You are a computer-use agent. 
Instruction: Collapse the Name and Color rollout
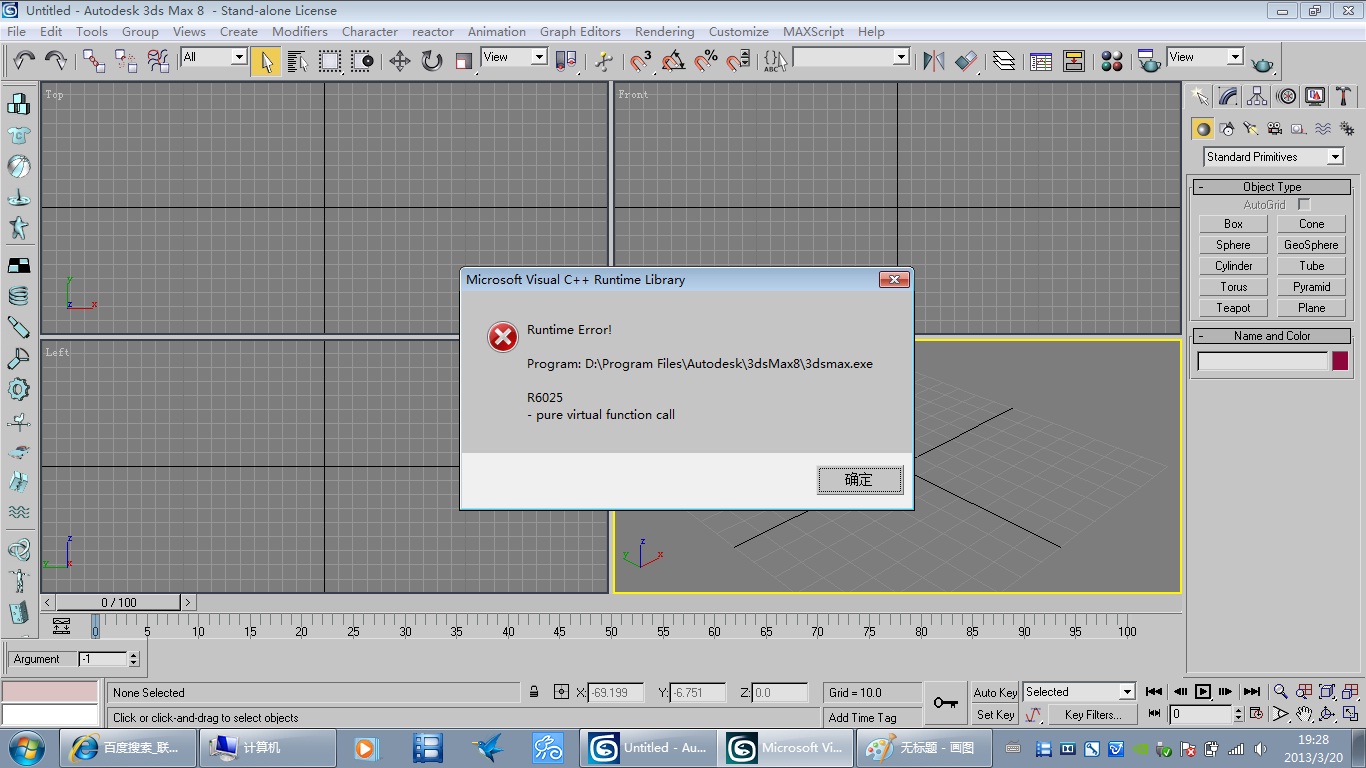click(x=1272, y=336)
